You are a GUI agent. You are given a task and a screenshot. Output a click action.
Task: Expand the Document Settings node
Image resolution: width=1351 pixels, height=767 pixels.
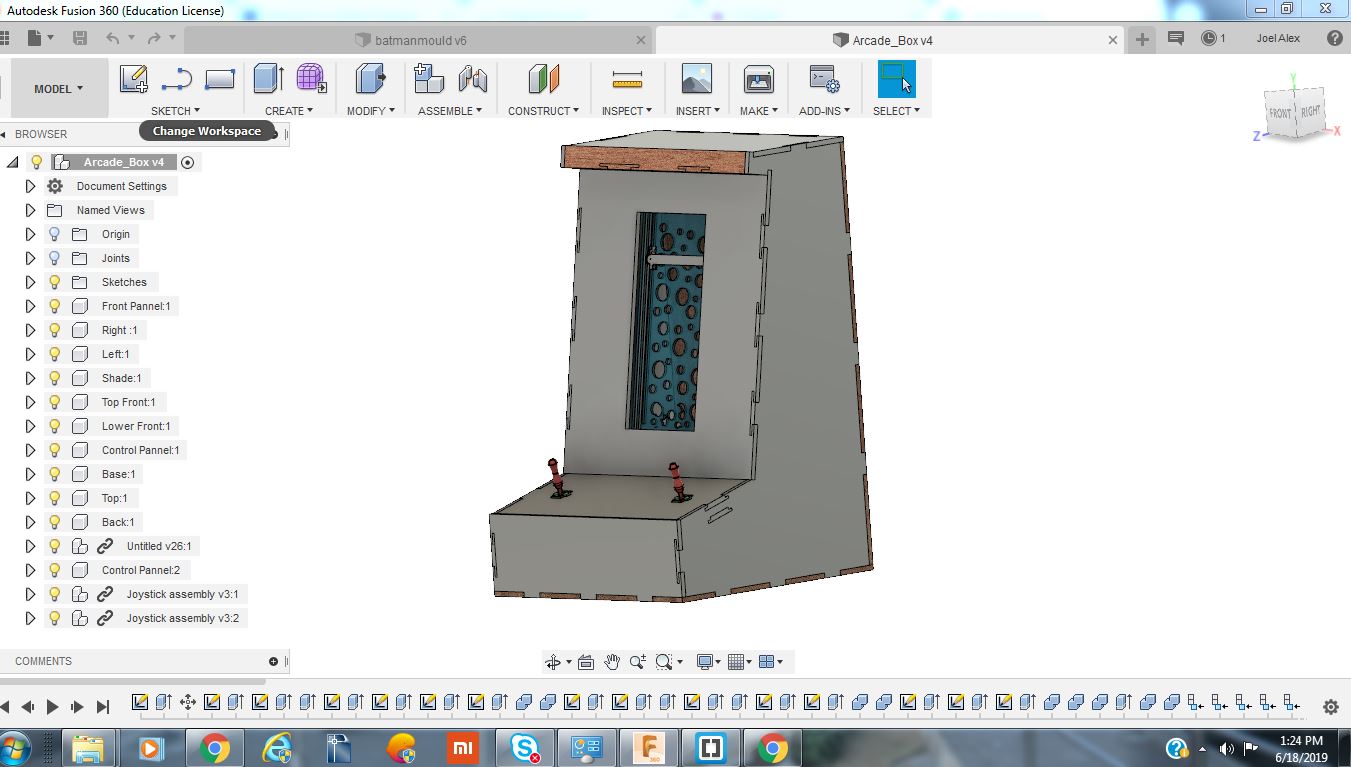(30, 186)
